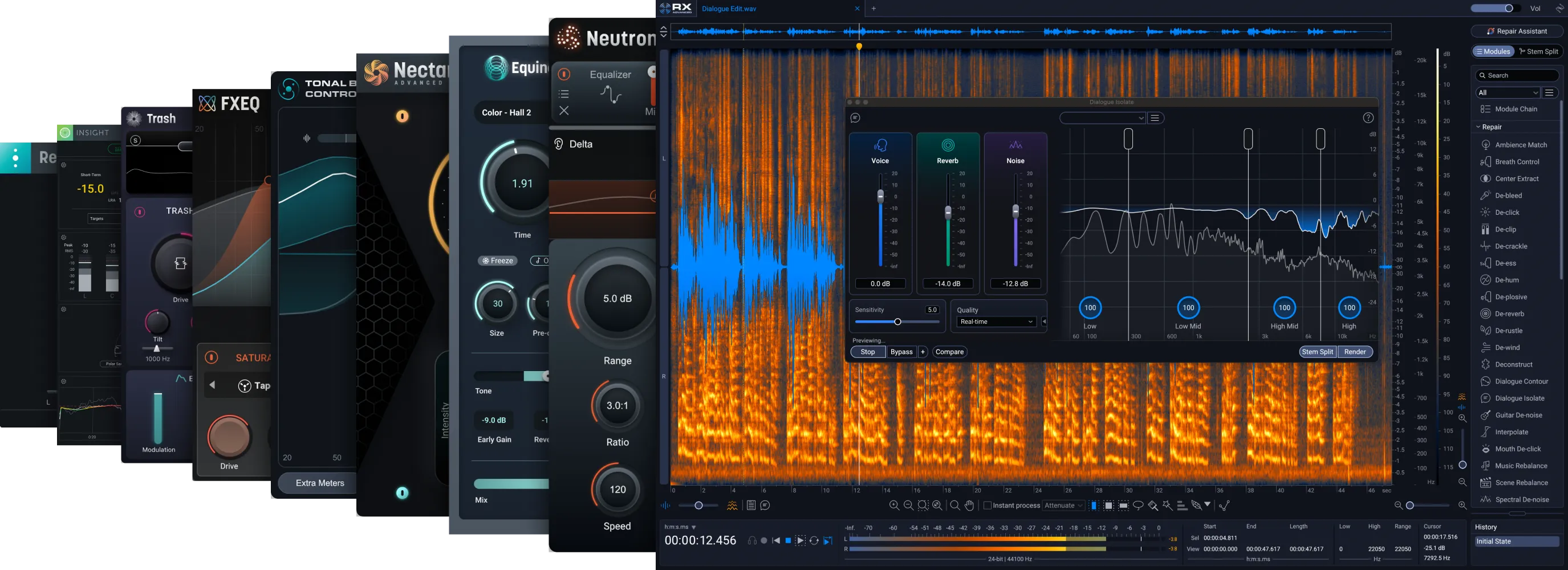Click the Repair Assistant button
Image resolution: width=1568 pixels, height=570 pixels.
click(x=1517, y=30)
